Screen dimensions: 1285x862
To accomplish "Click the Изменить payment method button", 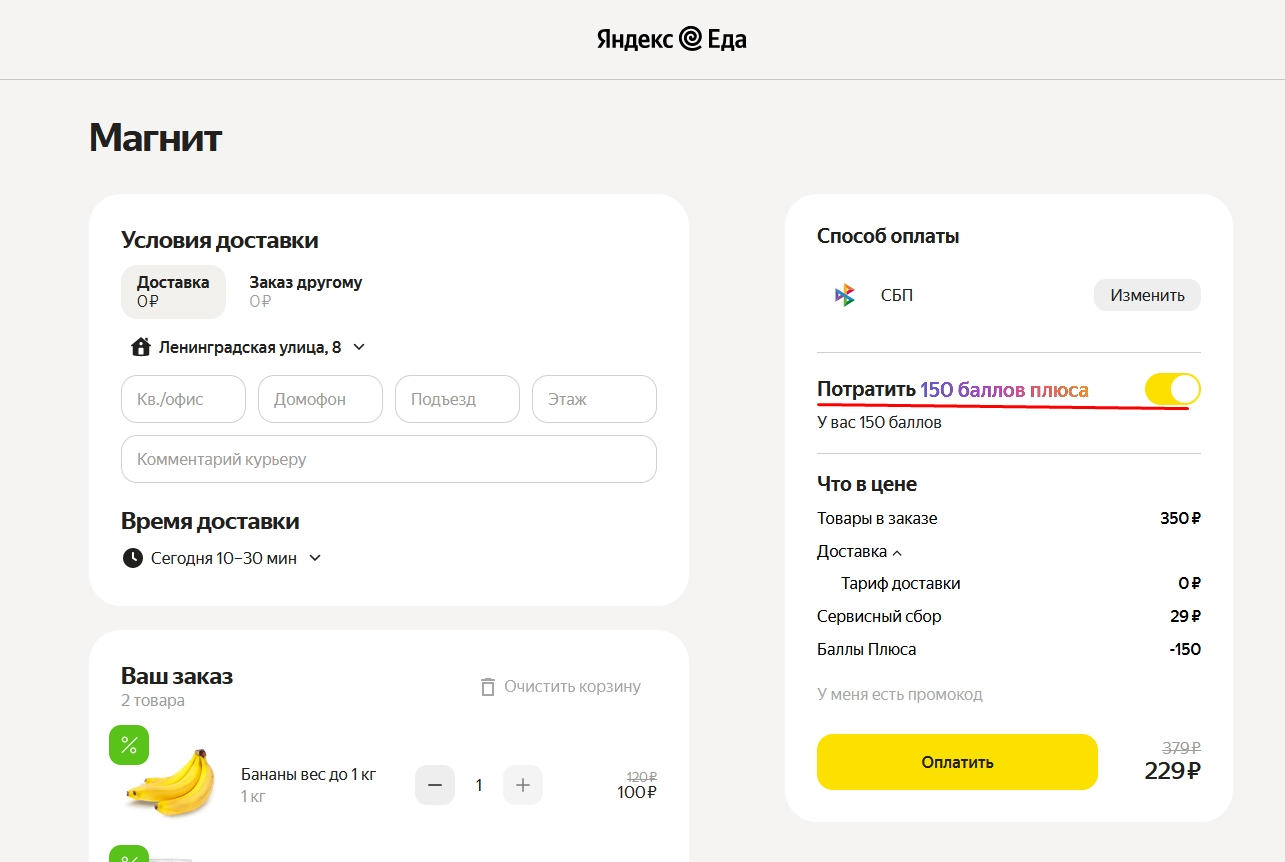I will pyautogui.click(x=1147, y=295).
